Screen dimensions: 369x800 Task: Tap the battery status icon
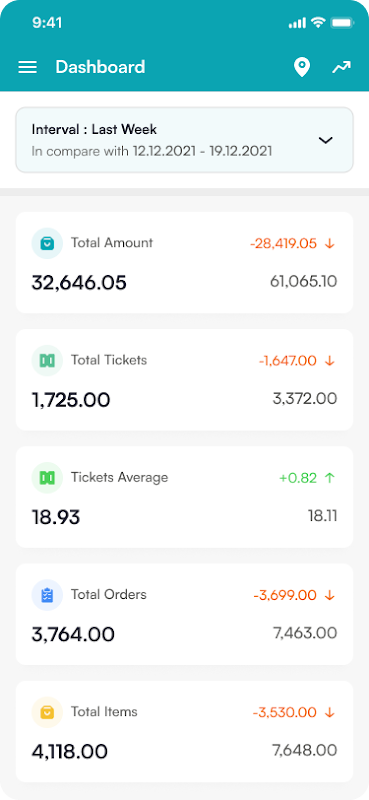pyautogui.click(x=341, y=23)
